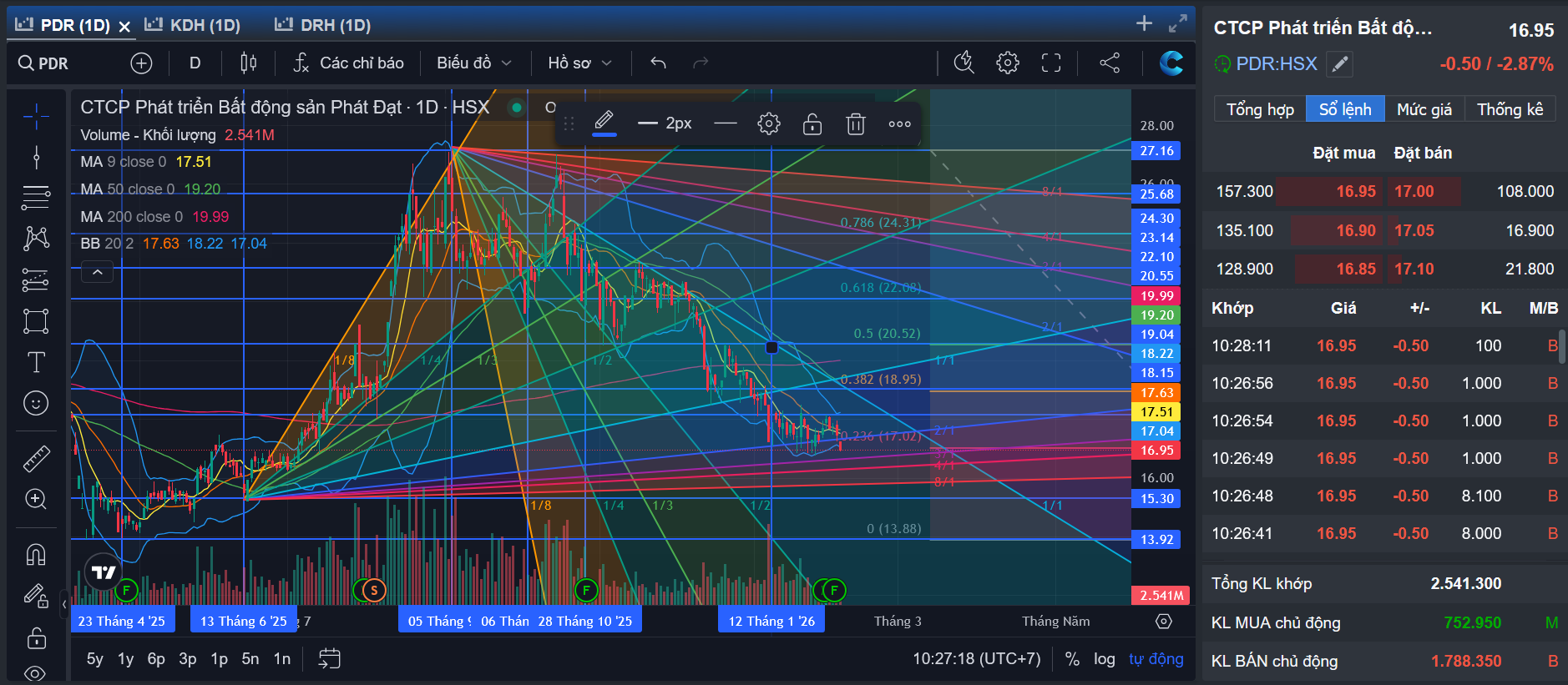Activate the zoom-in tool in left toolbar
This screenshot has width=1568, height=685.
tap(36, 499)
